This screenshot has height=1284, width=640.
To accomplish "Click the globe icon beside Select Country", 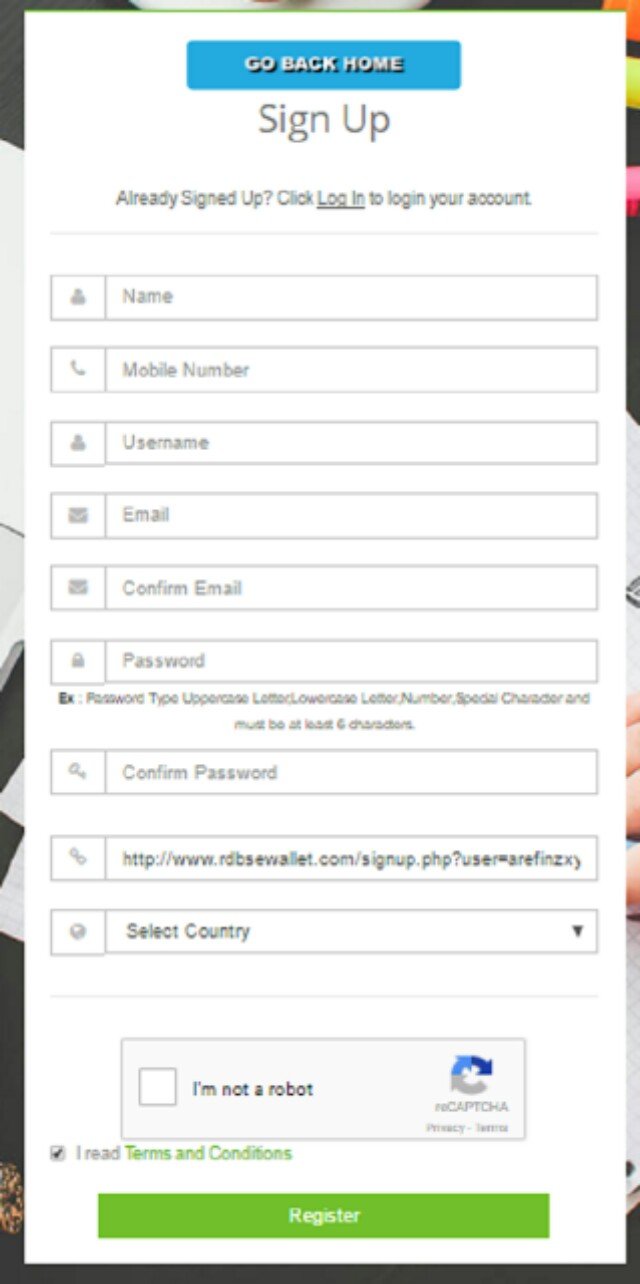I will 78,931.
